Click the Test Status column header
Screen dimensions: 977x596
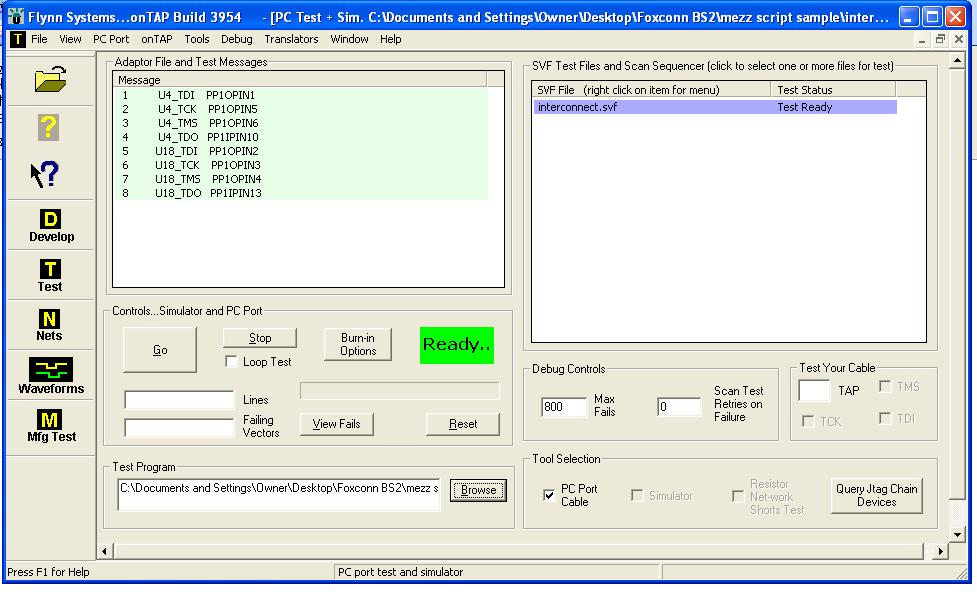click(833, 90)
